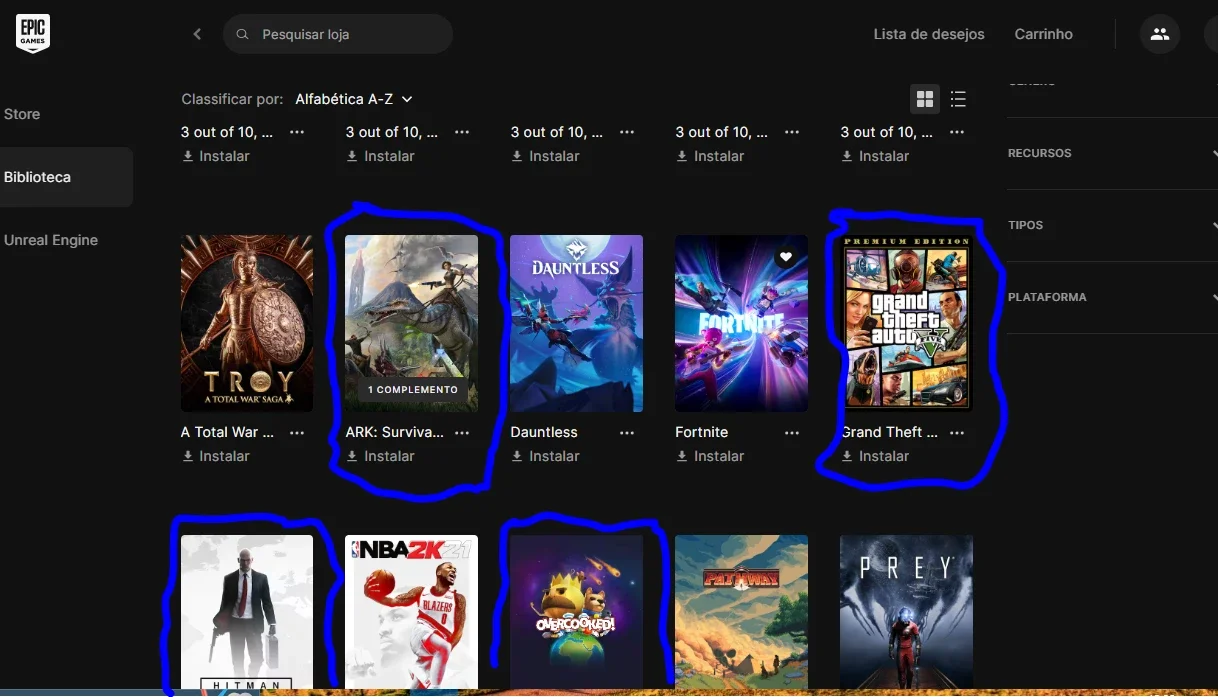Click the 'Dauntless' title text
Screen dimensions: 1218x697
click(544, 432)
